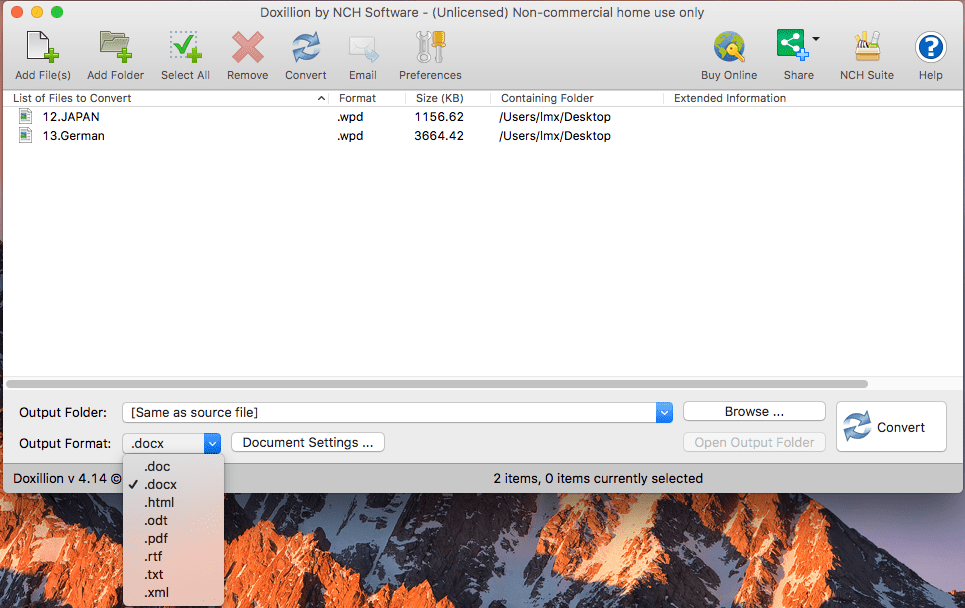Screen dimensions: 965x608
Task: Open the NCH Suite icon
Action: 867,47
